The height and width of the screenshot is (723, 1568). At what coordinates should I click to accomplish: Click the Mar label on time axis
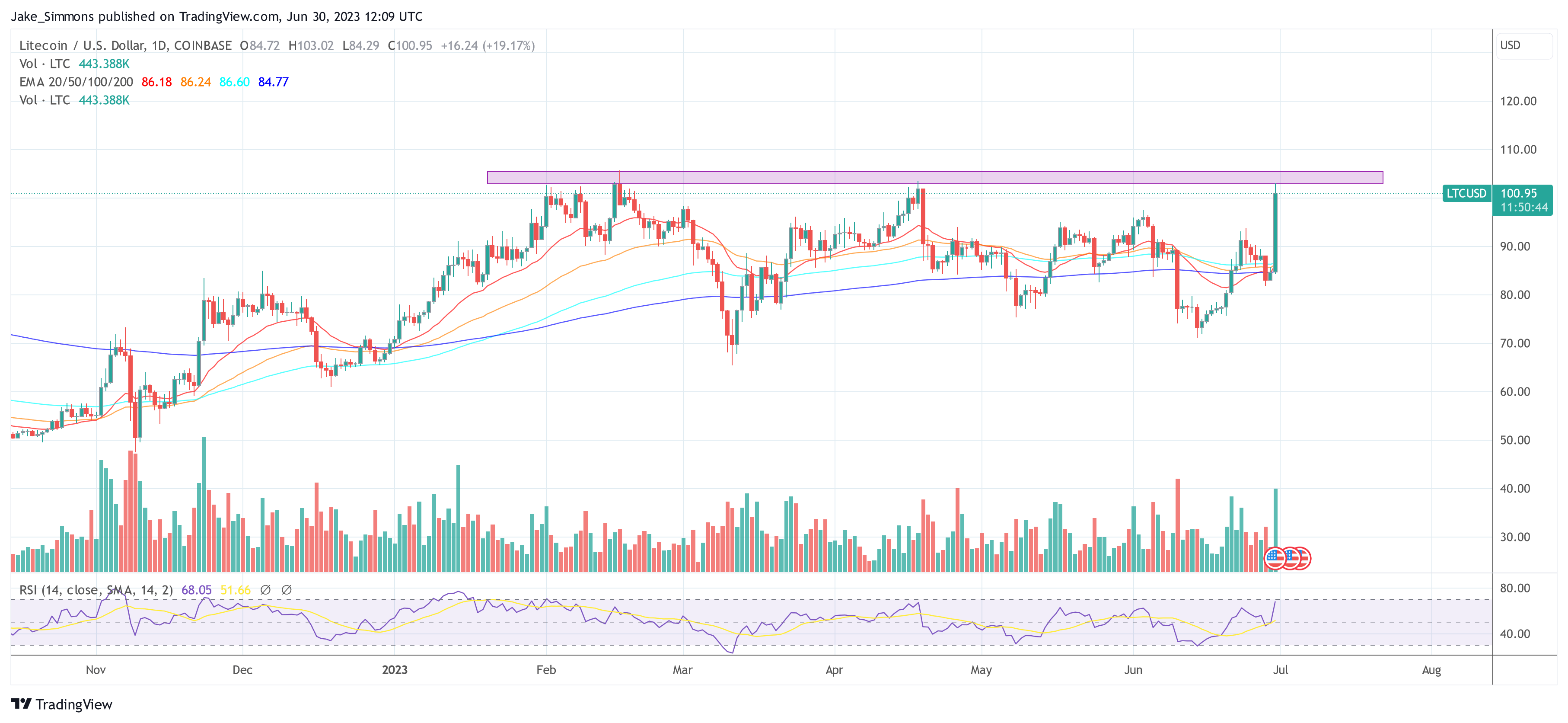[682, 669]
